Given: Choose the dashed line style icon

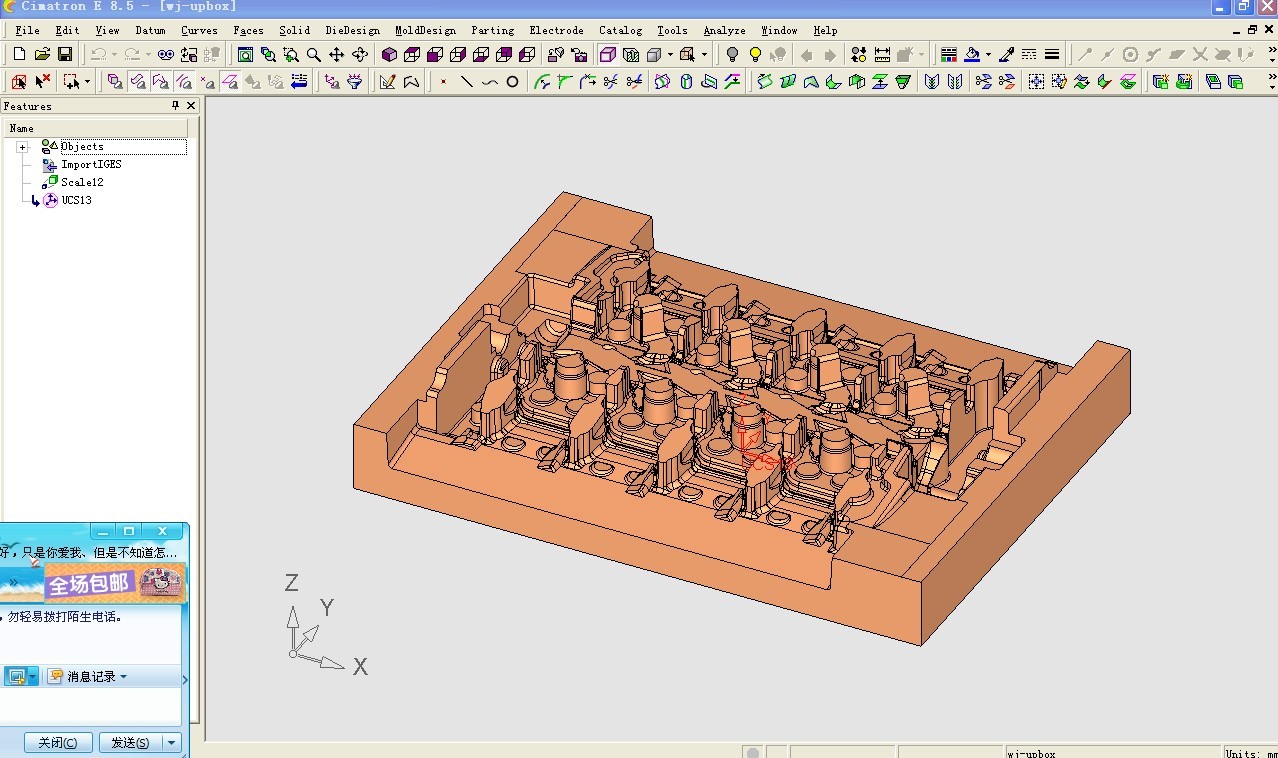Looking at the screenshot, I should [x=1029, y=54].
